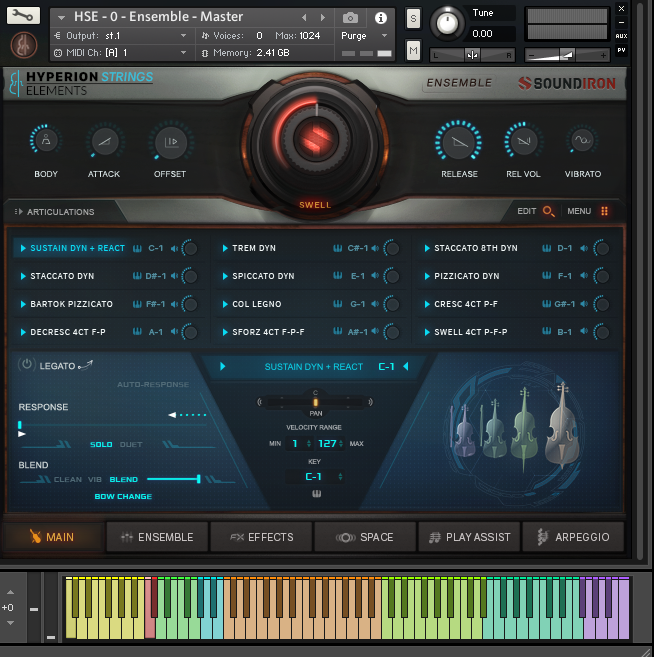654x657 pixels.
Task: Toggle the Solo button (S)
Action: pyautogui.click(x=413, y=19)
